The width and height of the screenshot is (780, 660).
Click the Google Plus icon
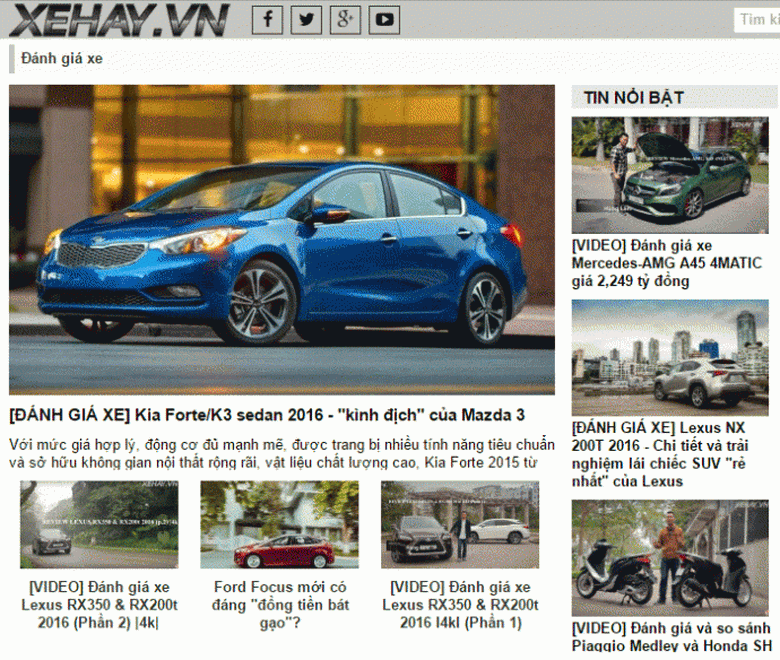[x=345, y=19]
